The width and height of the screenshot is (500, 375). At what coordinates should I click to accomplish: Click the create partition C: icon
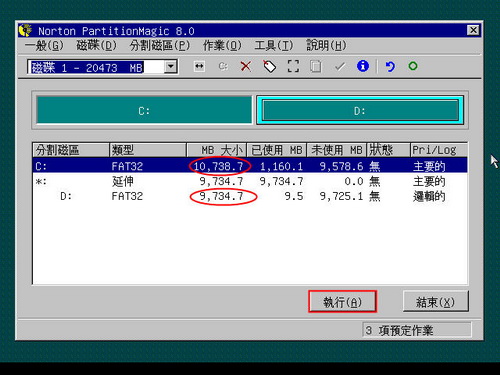tap(223, 66)
